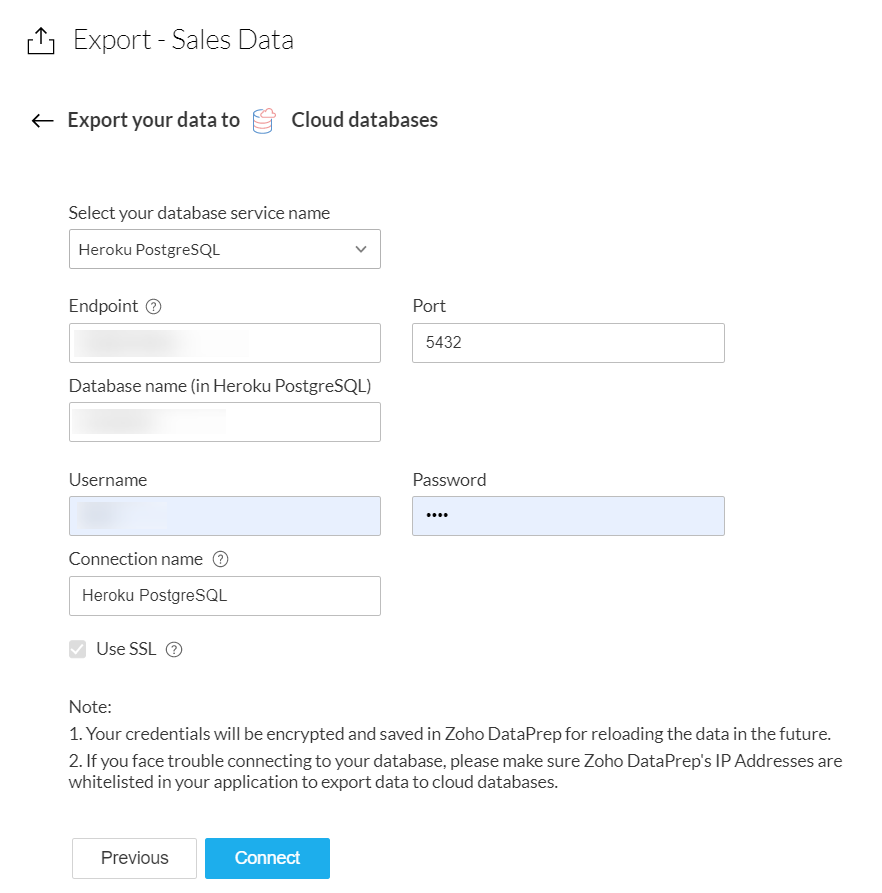Click the back arrow icon
Screen dimensions: 882x893
(x=42, y=121)
